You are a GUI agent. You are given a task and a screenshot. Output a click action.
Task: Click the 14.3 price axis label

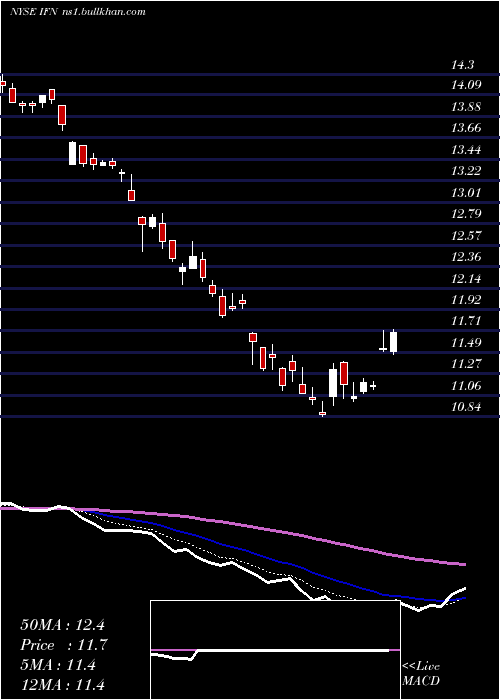point(462,65)
